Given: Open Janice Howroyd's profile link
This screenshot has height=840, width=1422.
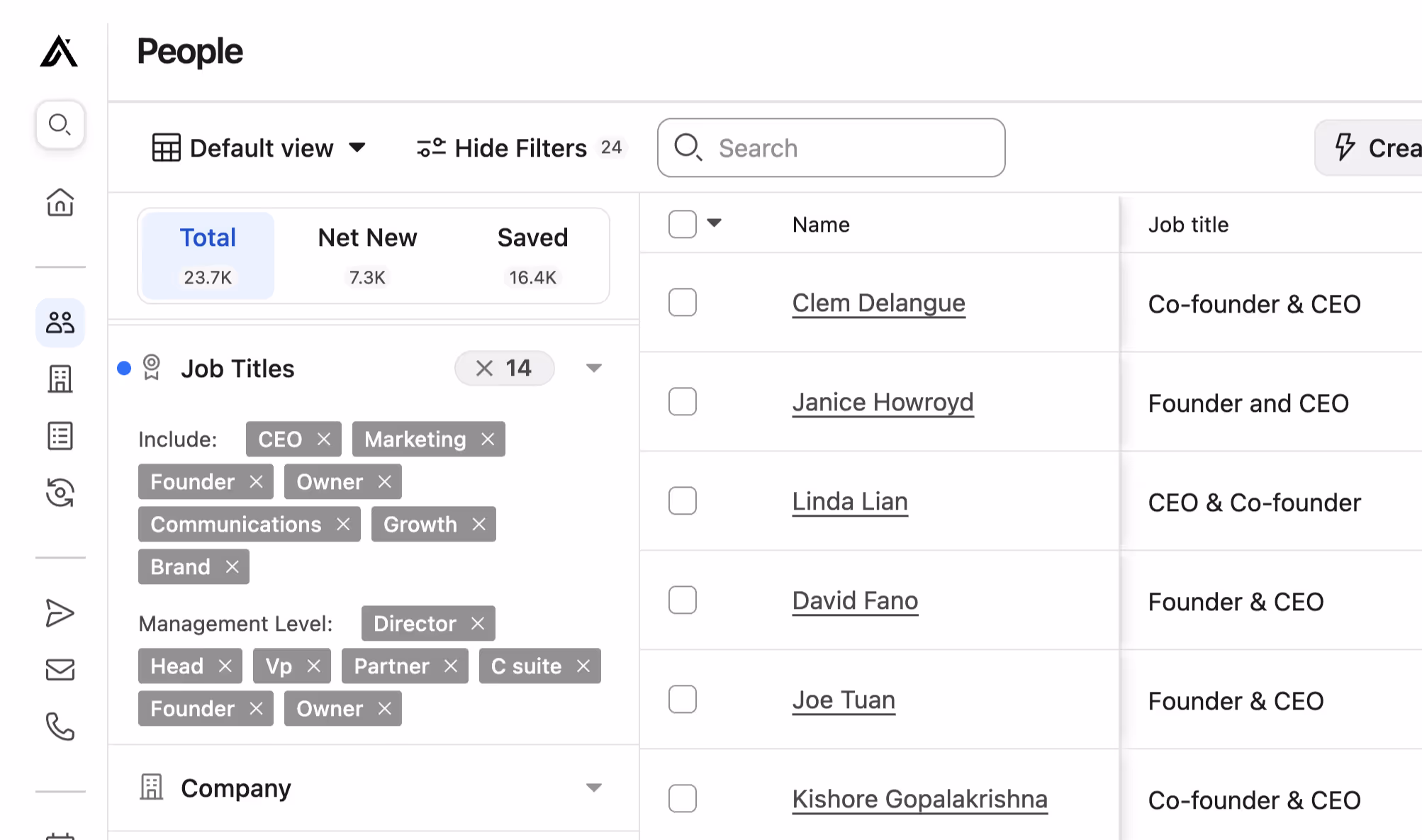Looking at the screenshot, I should point(883,402).
